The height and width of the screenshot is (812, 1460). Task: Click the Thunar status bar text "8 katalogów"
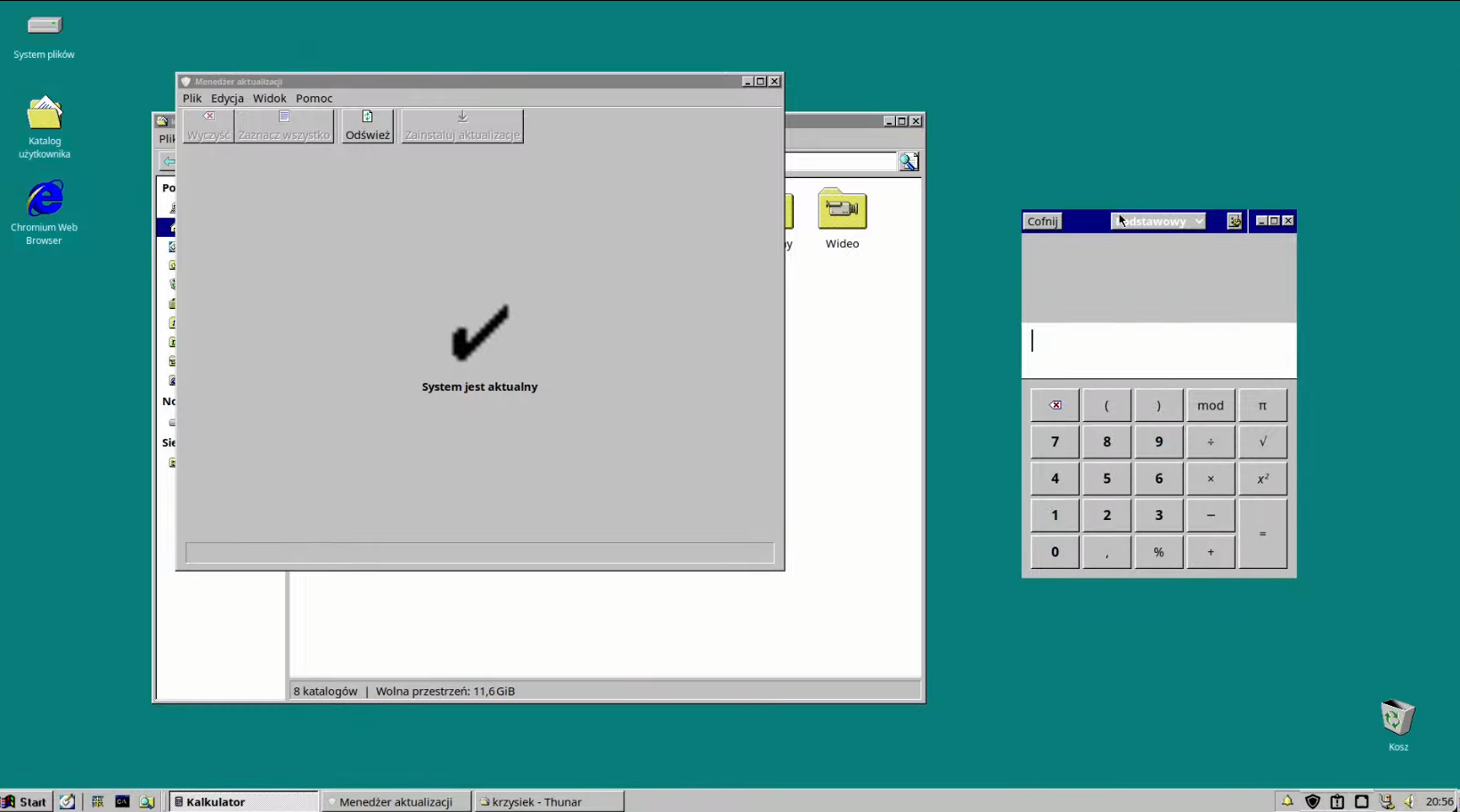point(325,691)
